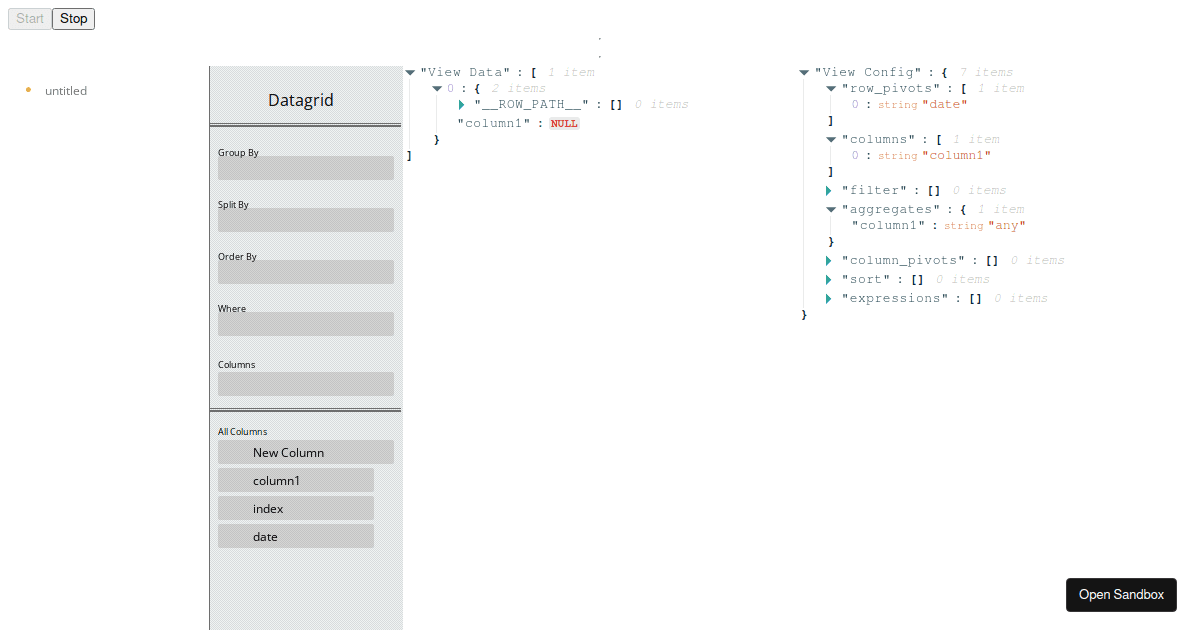
Task: Collapse the "aggregates" object
Action: click(831, 209)
